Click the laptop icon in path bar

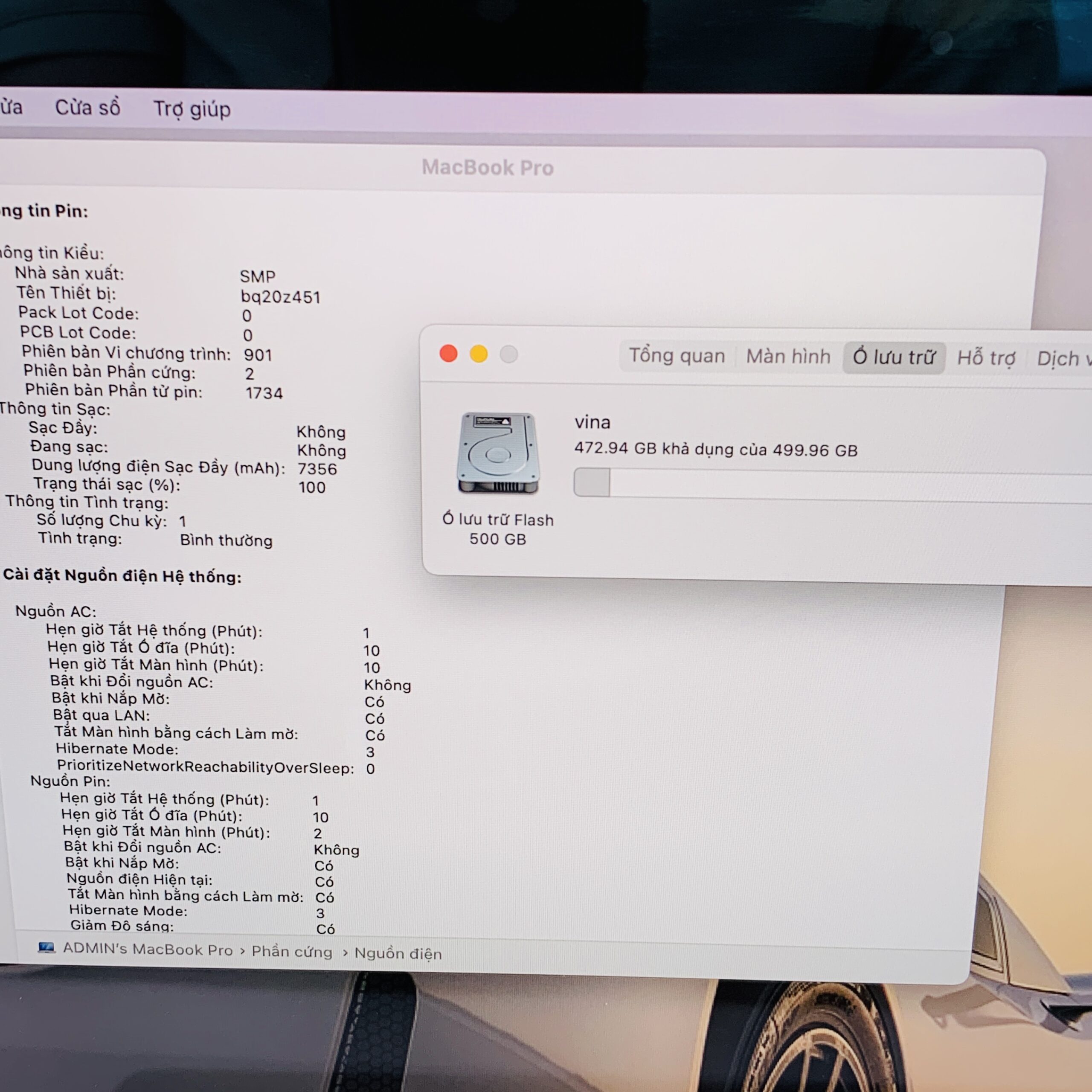pyautogui.click(x=46, y=947)
